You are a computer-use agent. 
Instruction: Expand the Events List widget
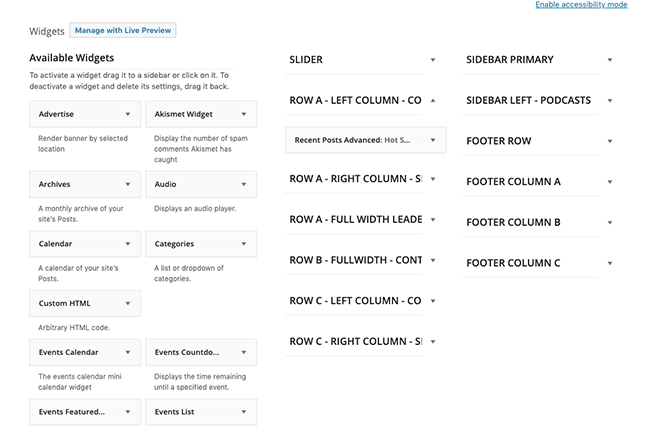click(x=244, y=412)
